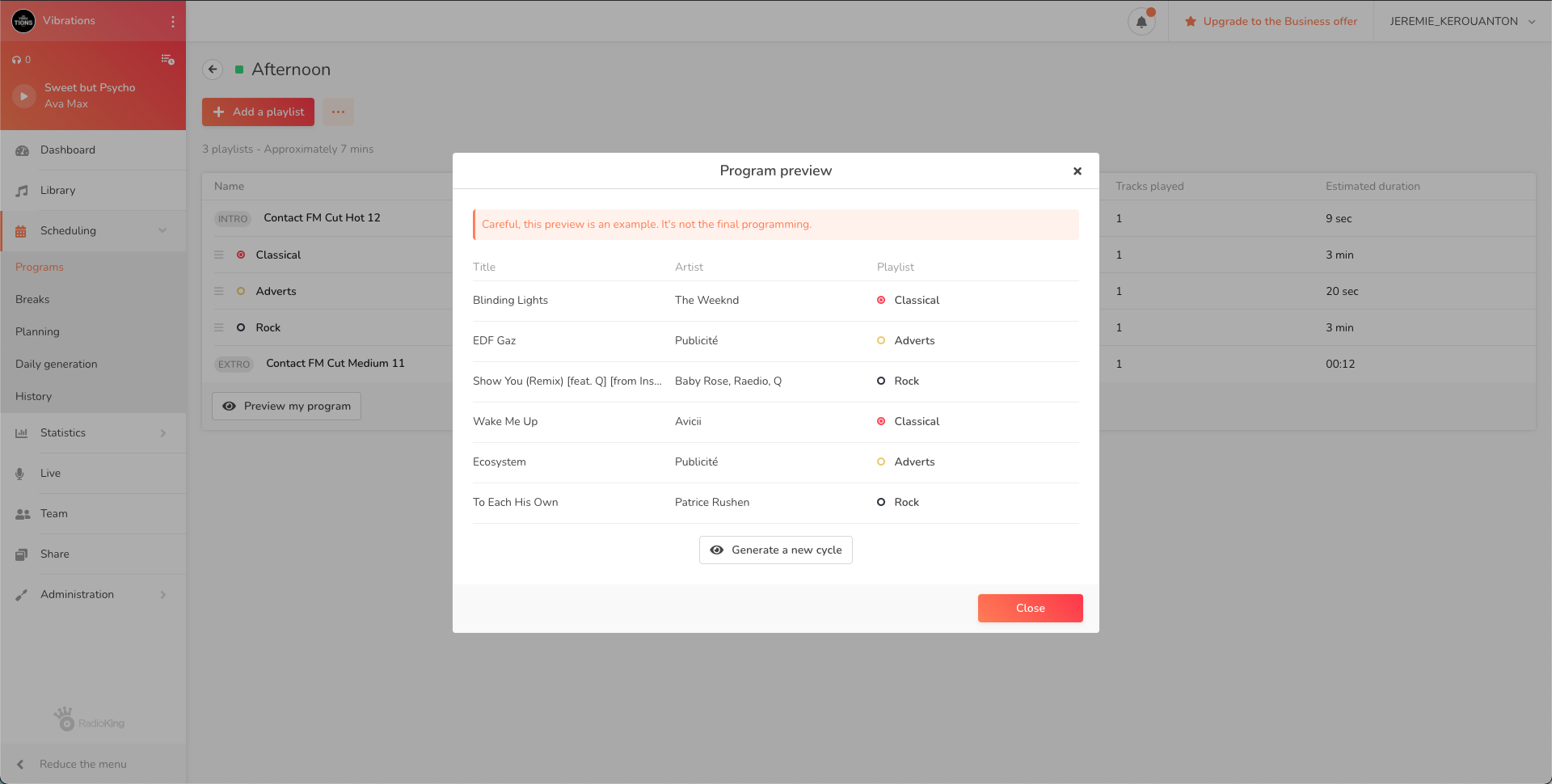Click the Vibrations station logo
This screenshot has height=784, width=1552.
23,21
